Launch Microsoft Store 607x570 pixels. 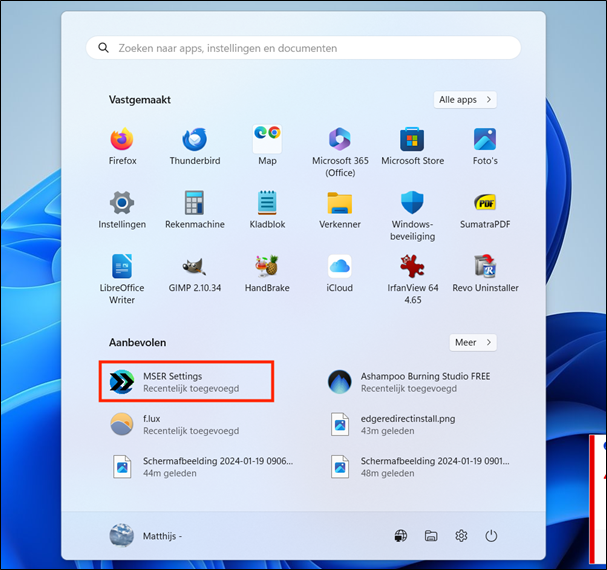[x=412, y=146]
